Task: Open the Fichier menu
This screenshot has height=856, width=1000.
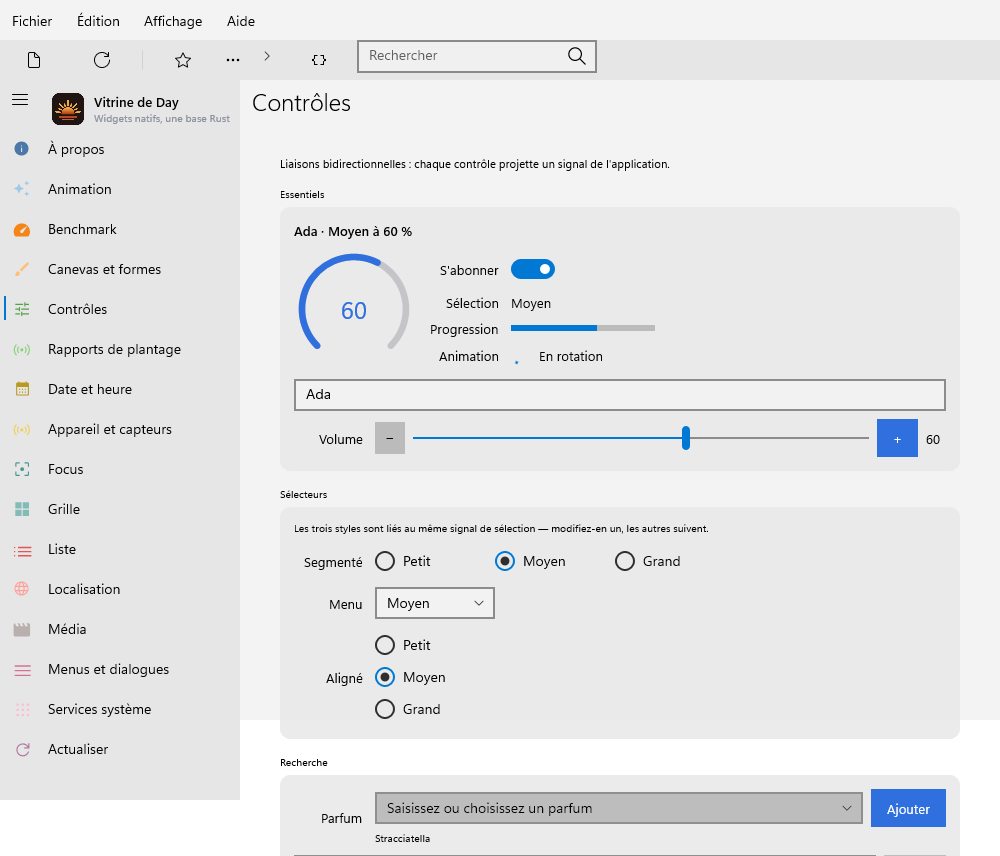Action: pos(32,21)
